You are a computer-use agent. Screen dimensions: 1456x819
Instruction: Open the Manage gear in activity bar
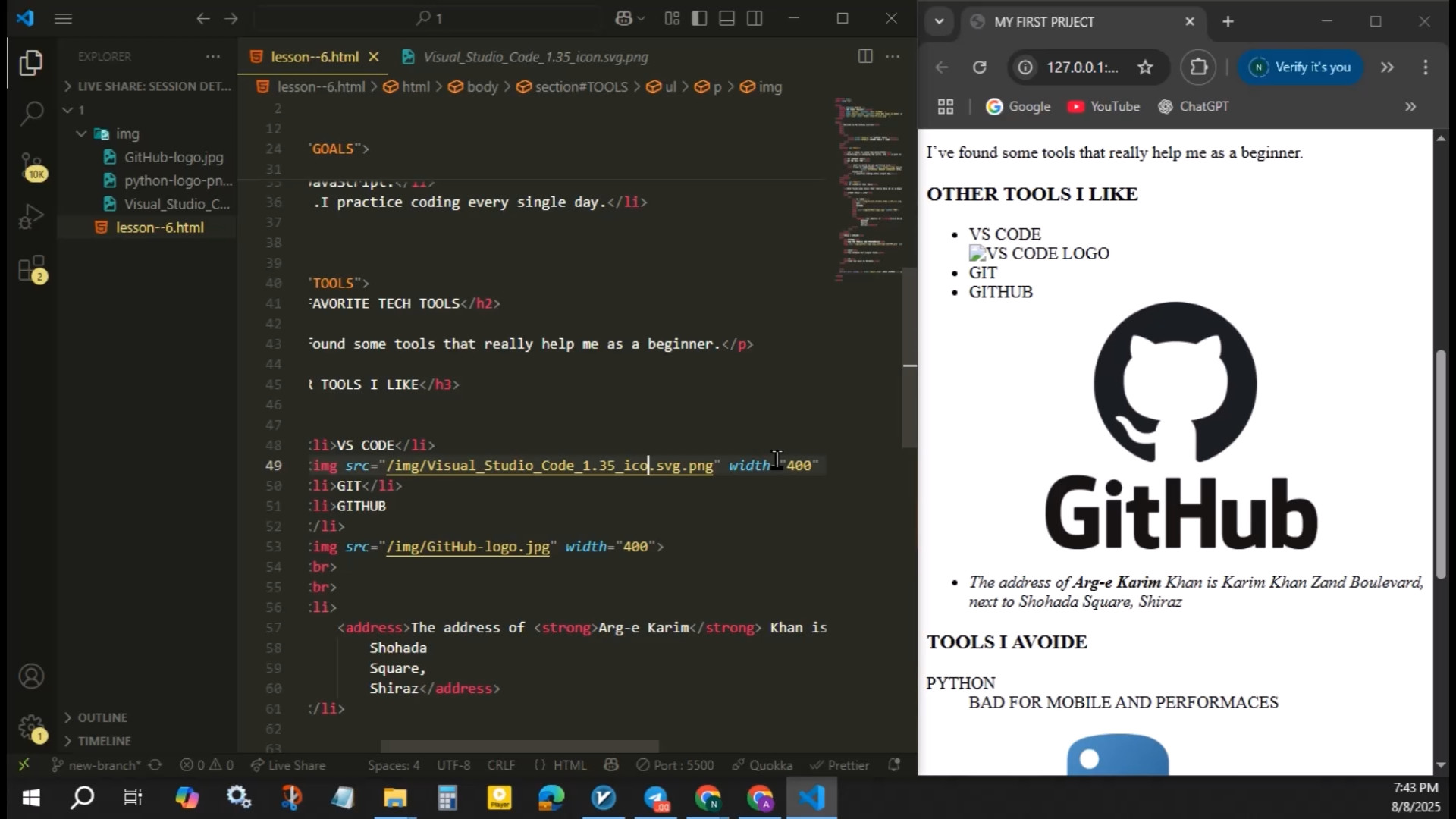tap(31, 728)
